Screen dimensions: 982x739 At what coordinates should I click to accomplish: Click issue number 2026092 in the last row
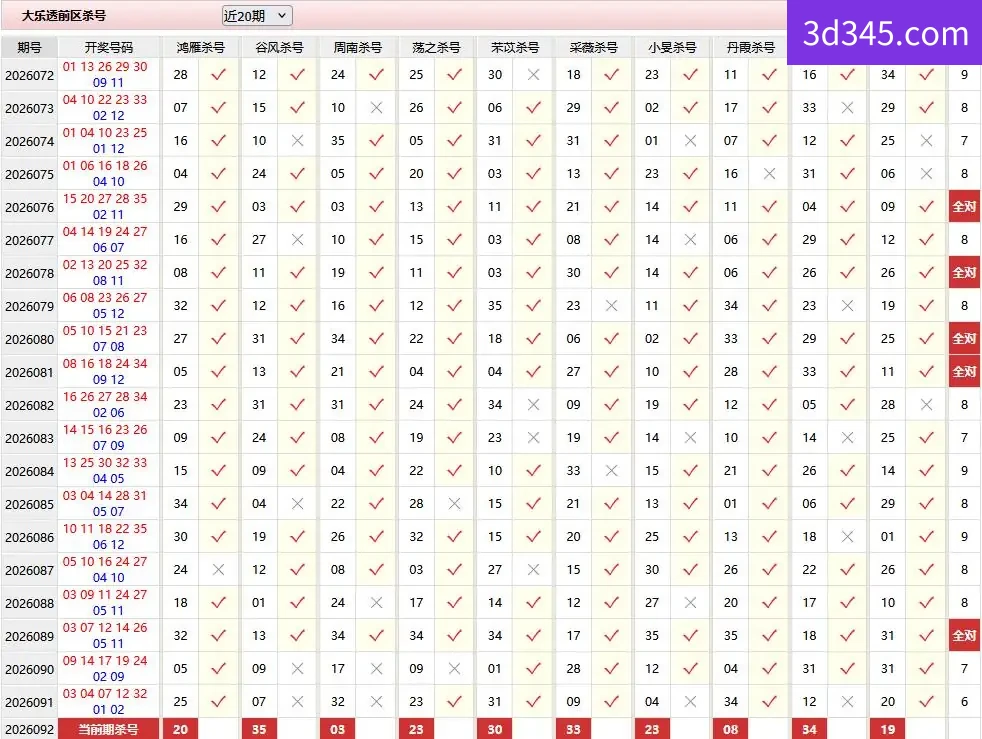pyautogui.click(x=29, y=730)
